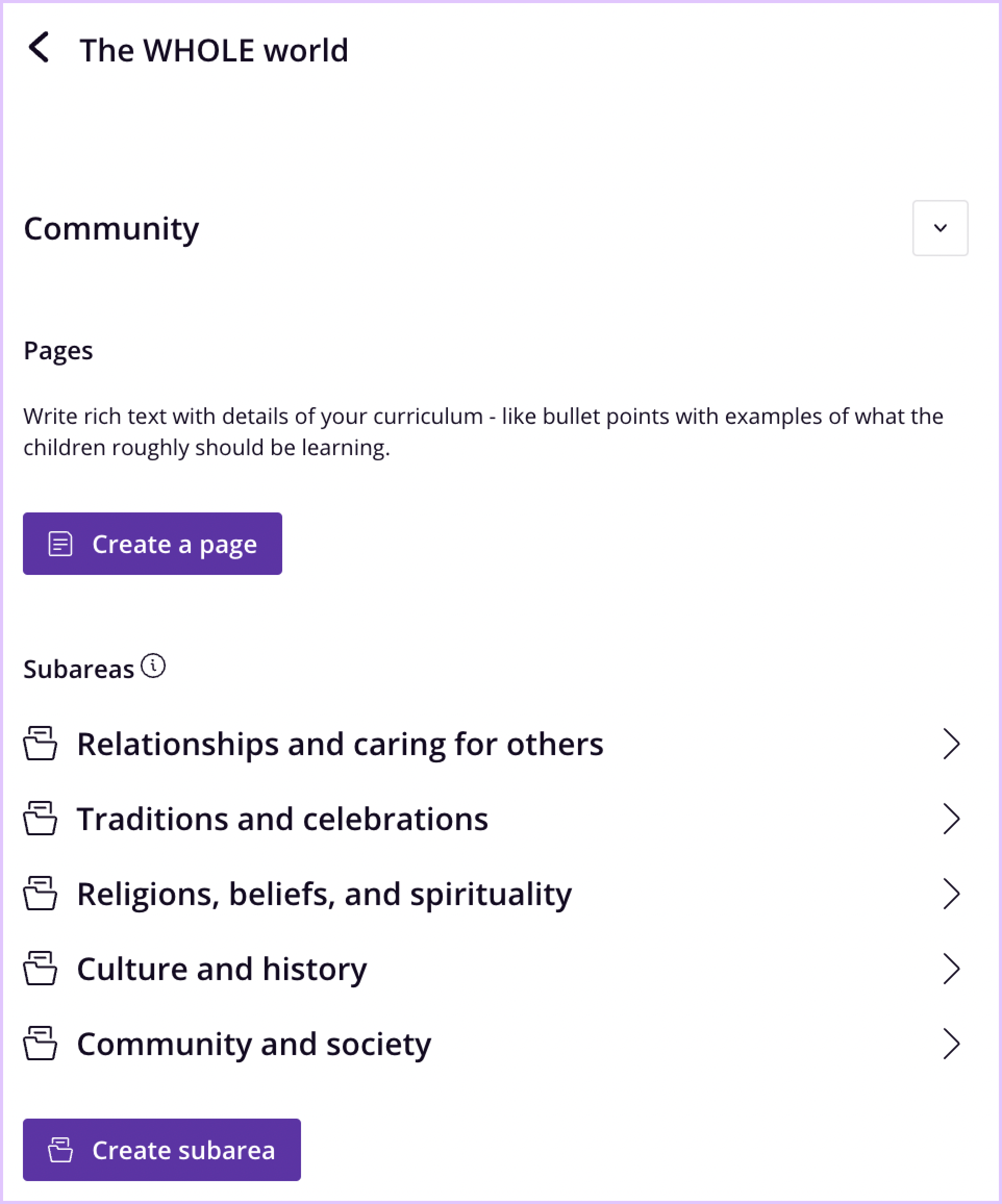The width and height of the screenshot is (1002, 1204).
Task: Click the folder icon beside 'Culture and history'
Action: pyautogui.click(x=40, y=969)
